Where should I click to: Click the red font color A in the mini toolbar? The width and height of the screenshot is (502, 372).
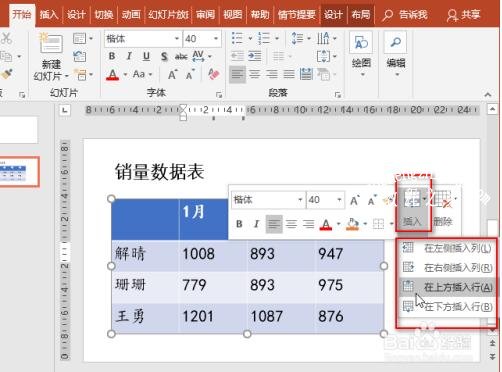(x=326, y=224)
